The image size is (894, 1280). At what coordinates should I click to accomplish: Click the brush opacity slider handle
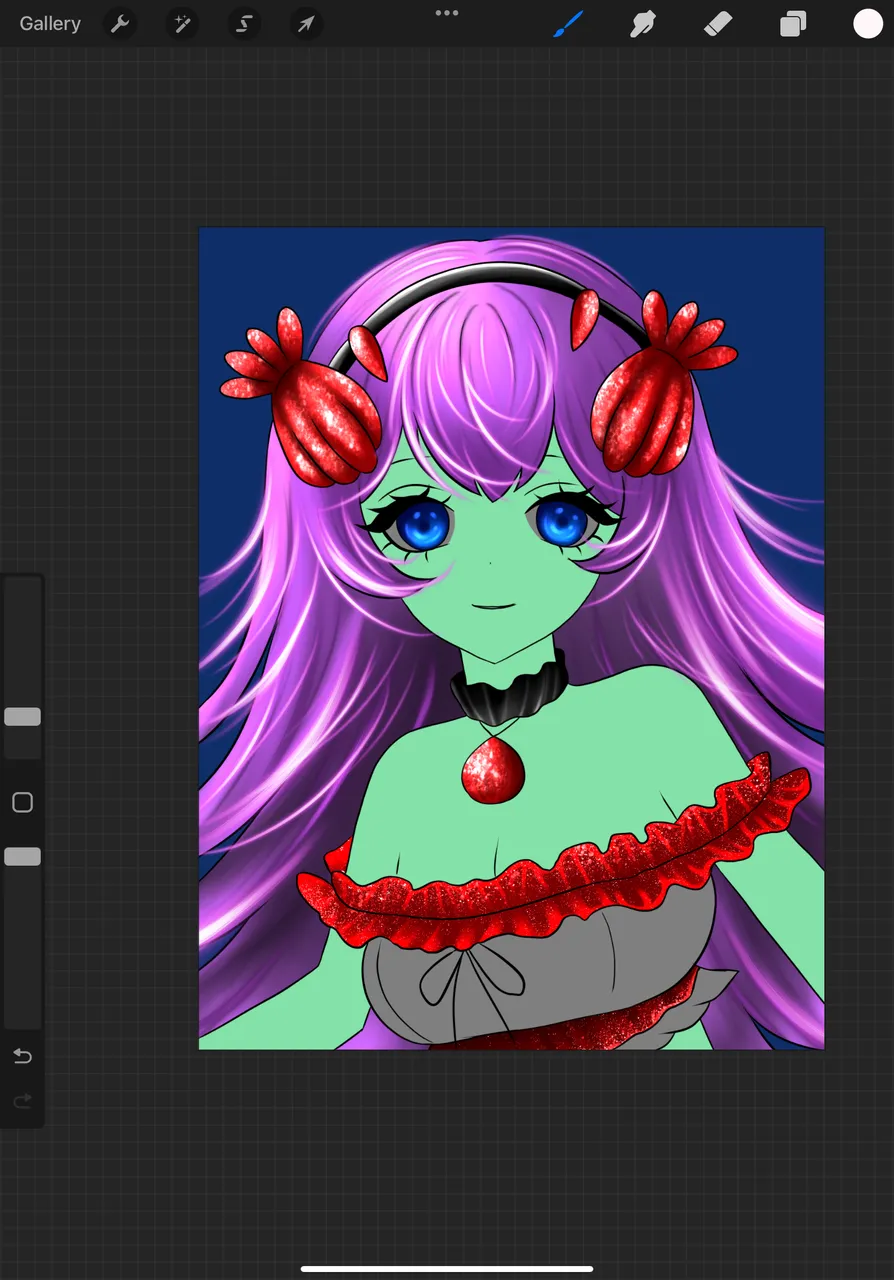(x=22, y=856)
